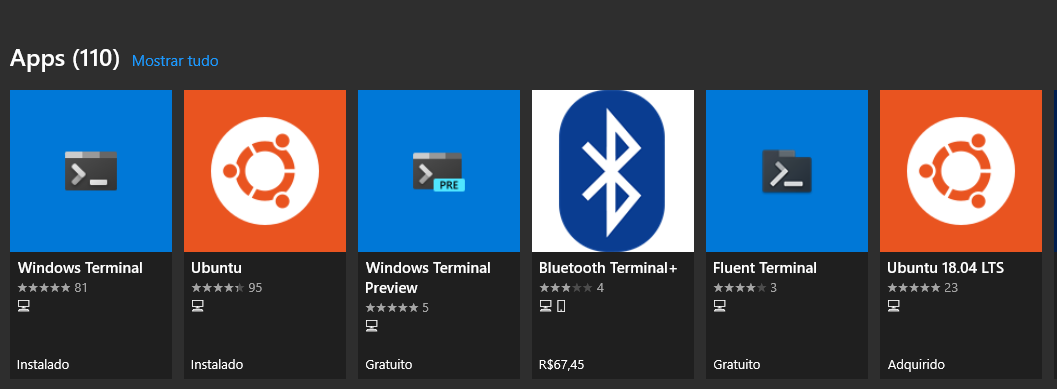Click PC device icon under Fluent Terminal

(719, 307)
